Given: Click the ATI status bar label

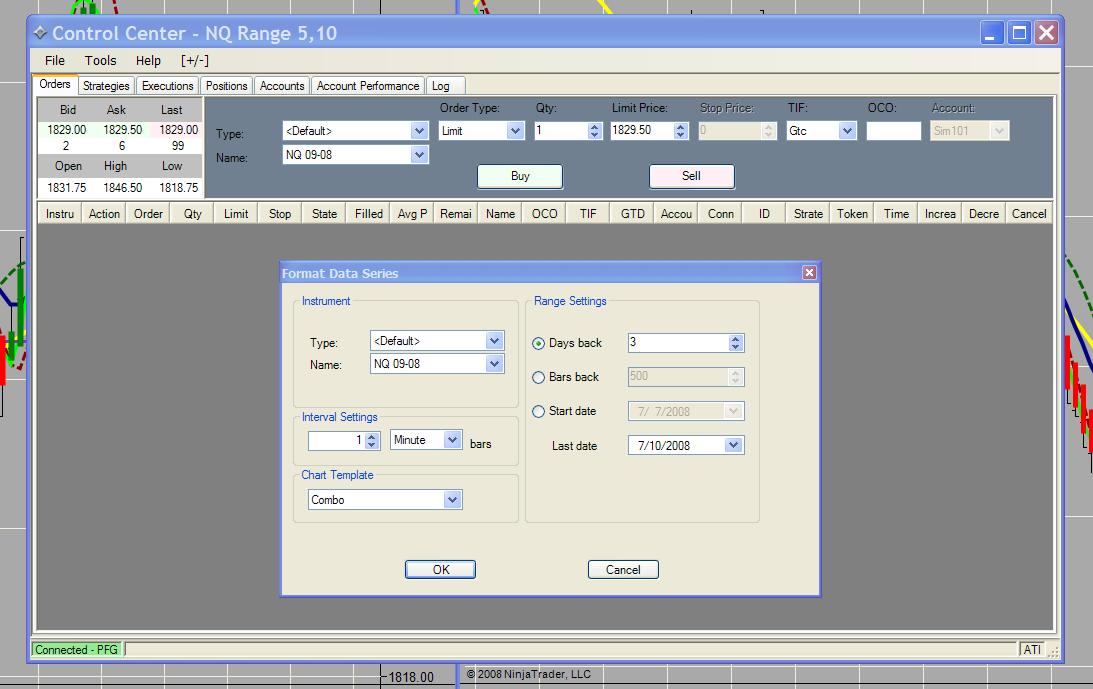Looking at the screenshot, I should click(x=1032, y=649).
